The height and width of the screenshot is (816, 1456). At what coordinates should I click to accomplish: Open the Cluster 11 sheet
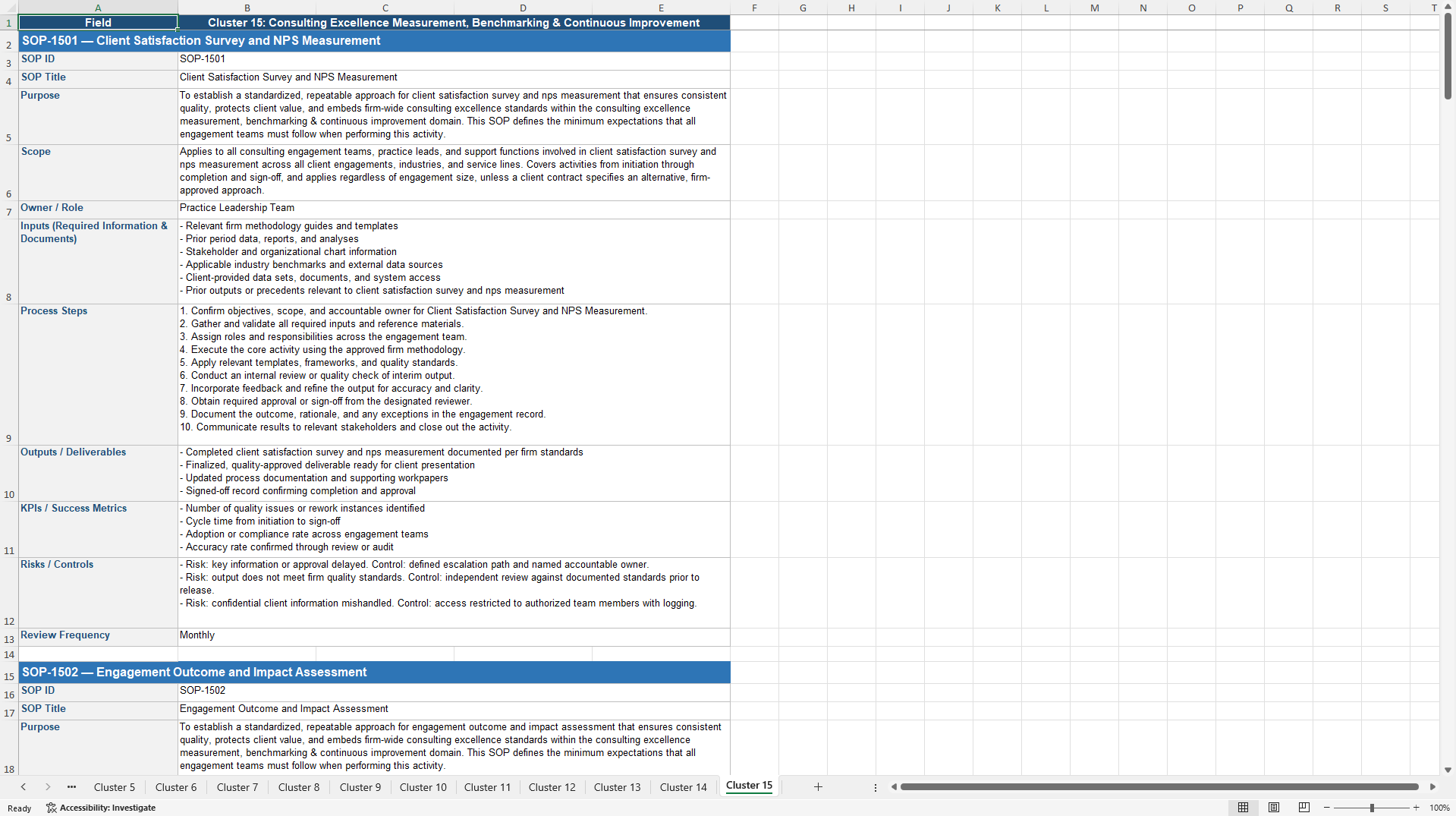click(488, 787)
